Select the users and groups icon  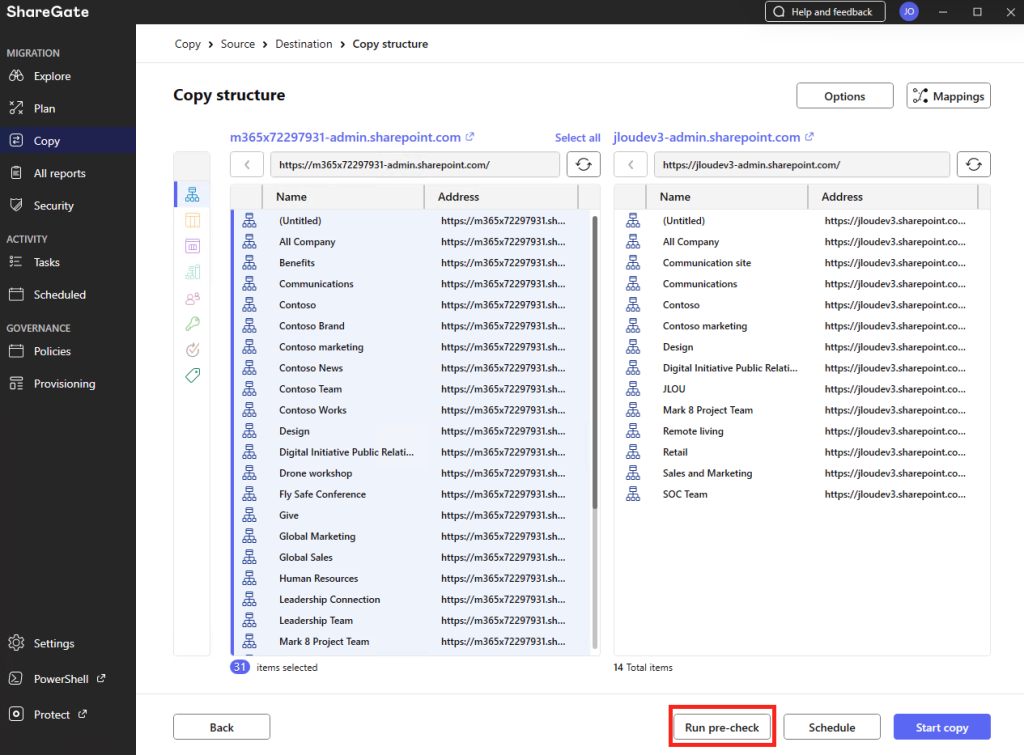pos(192,298)
